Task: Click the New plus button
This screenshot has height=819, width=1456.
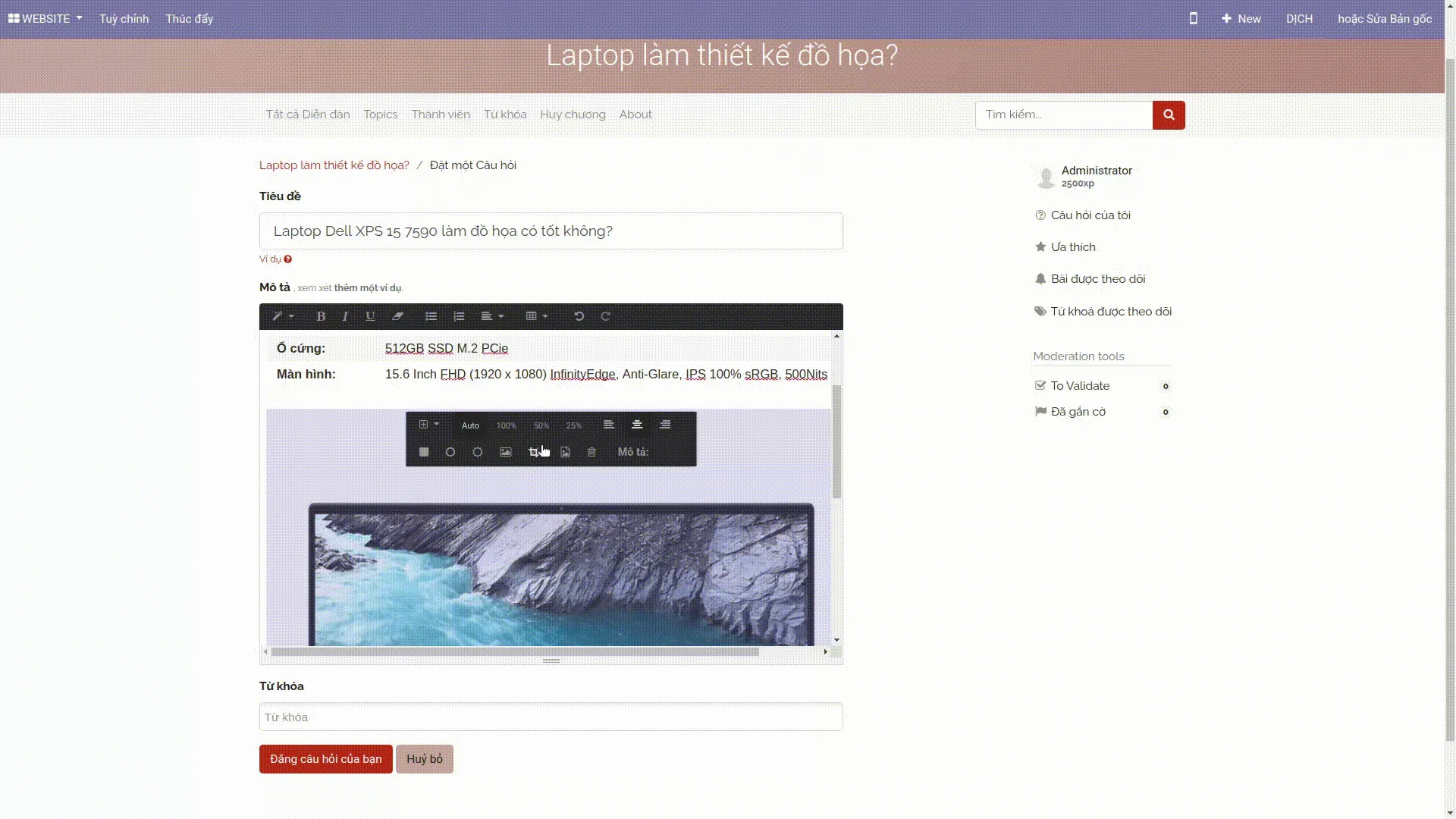Action: (x=1241, y=18)
